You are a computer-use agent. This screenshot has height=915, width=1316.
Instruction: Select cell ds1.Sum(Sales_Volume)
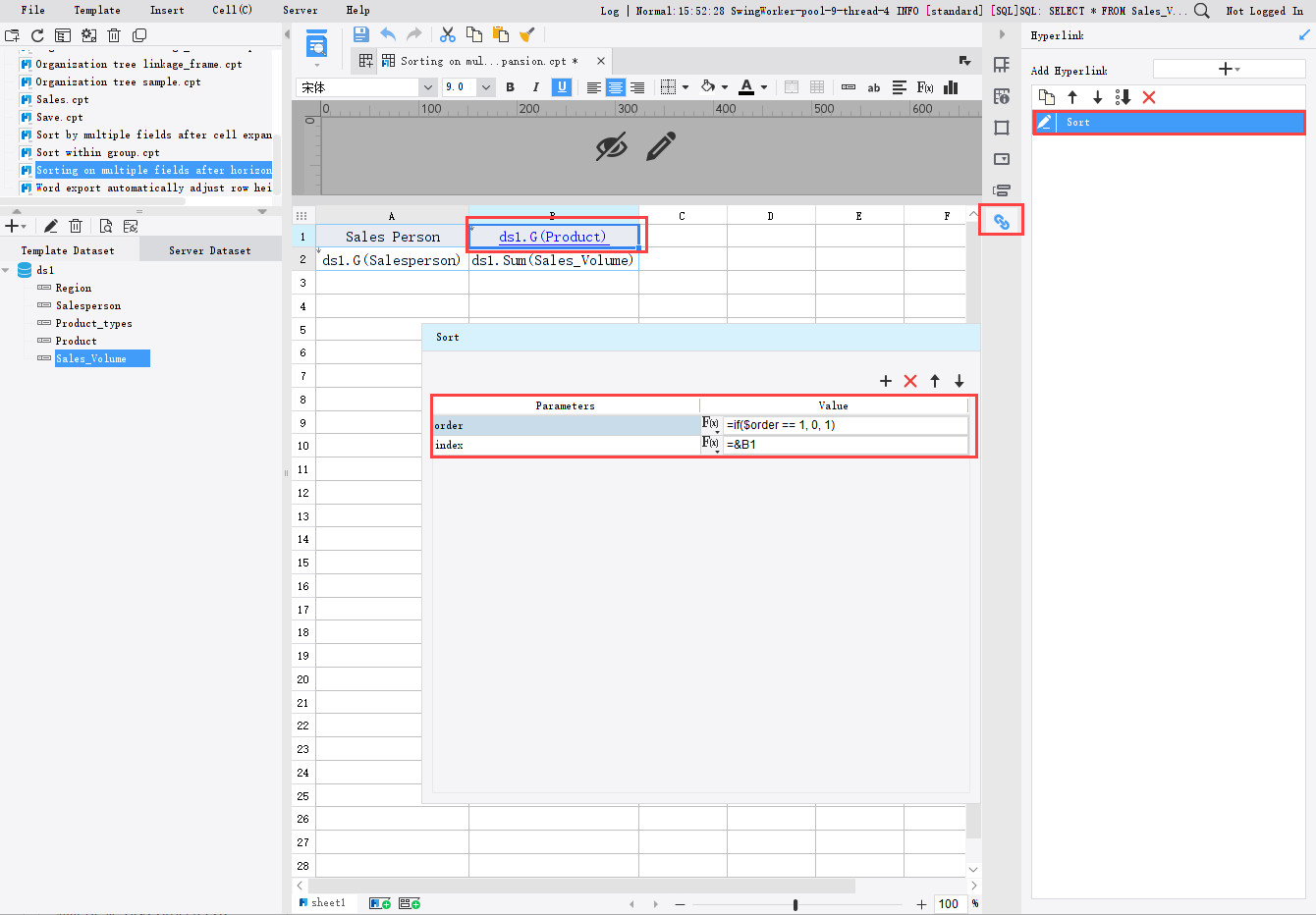click(x=553, y=260)
